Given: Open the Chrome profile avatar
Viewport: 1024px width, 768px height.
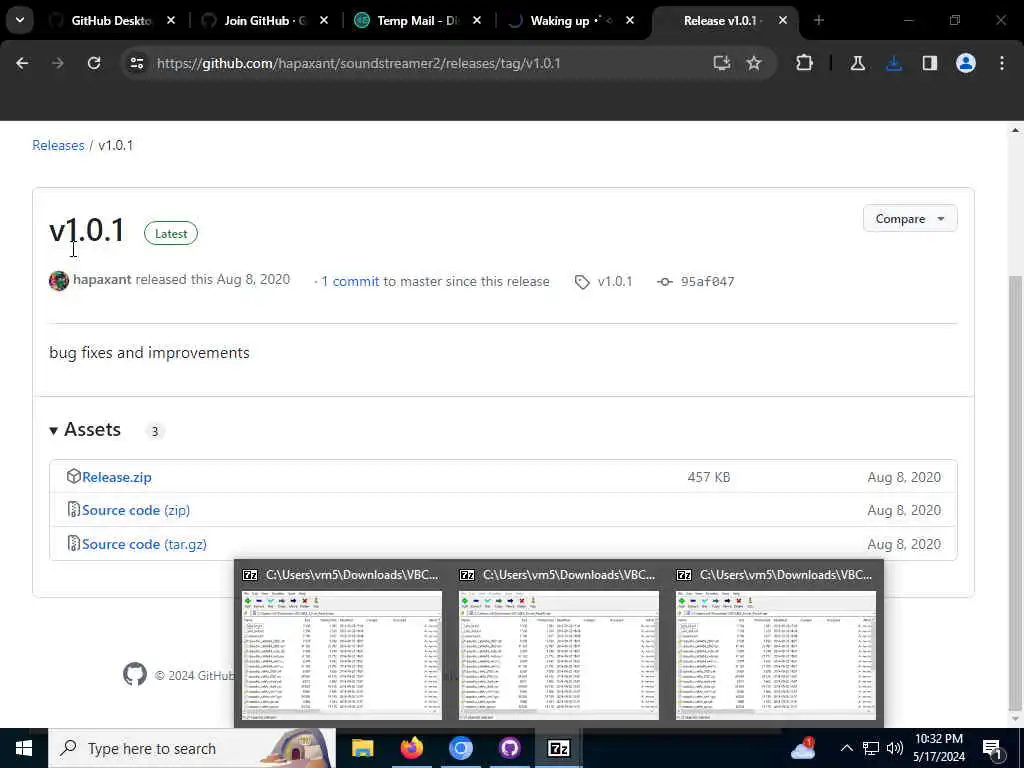Looking at the screenshot, I should [966, 63].
